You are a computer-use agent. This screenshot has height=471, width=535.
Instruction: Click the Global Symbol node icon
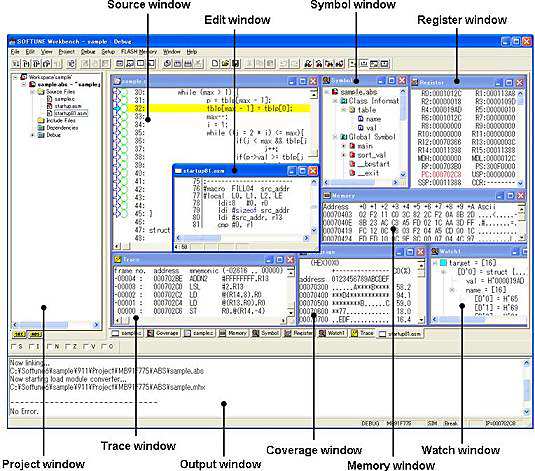[x=344, y=137]
